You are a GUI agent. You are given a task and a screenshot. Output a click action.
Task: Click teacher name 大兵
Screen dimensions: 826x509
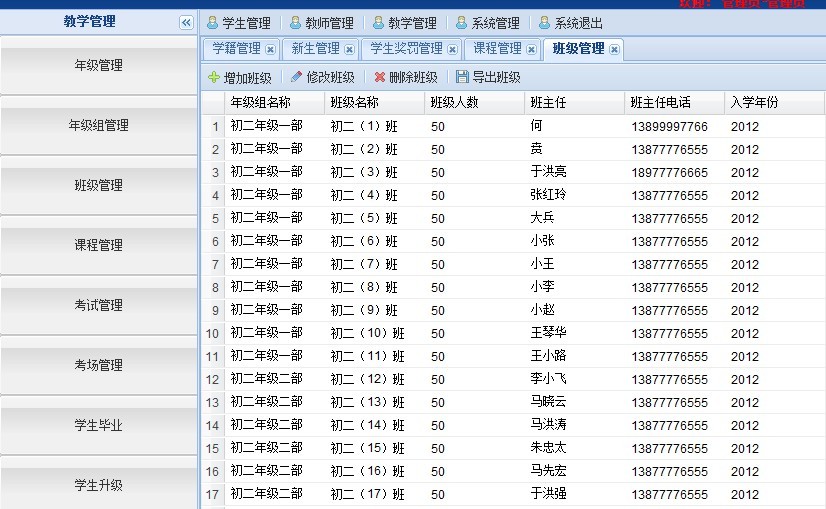coord(543,218)
